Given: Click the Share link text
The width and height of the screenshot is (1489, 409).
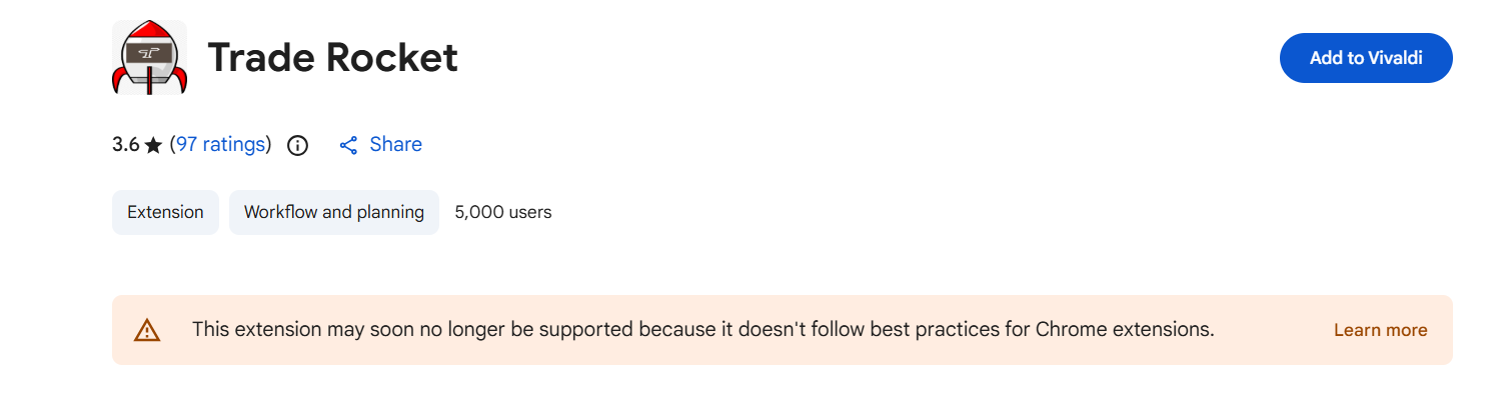Looking at the screenshot, I should [x=396, y=144].
